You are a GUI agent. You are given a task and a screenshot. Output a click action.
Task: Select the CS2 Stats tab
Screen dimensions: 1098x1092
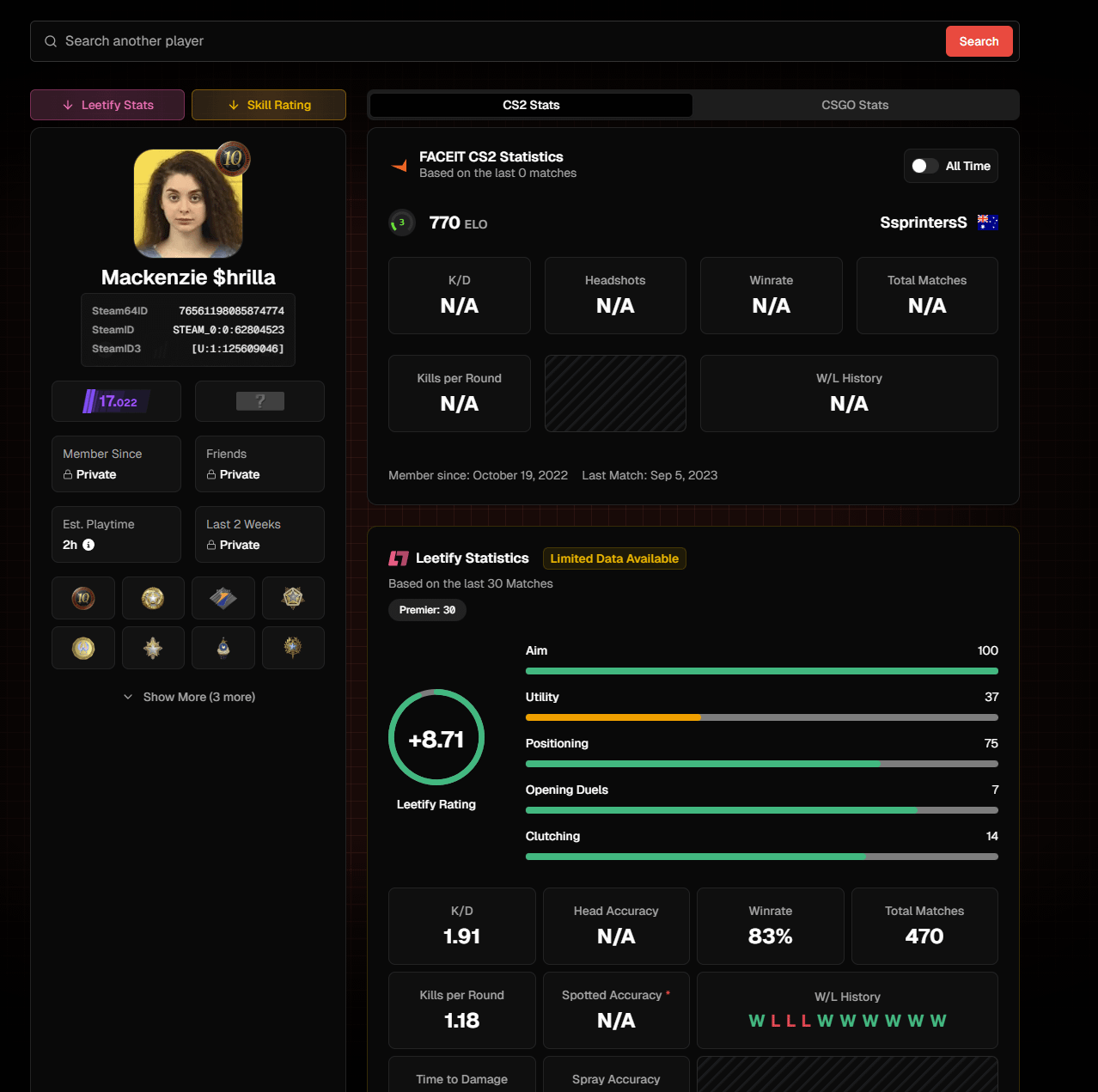pyautogui.click(x=531, y=105)
